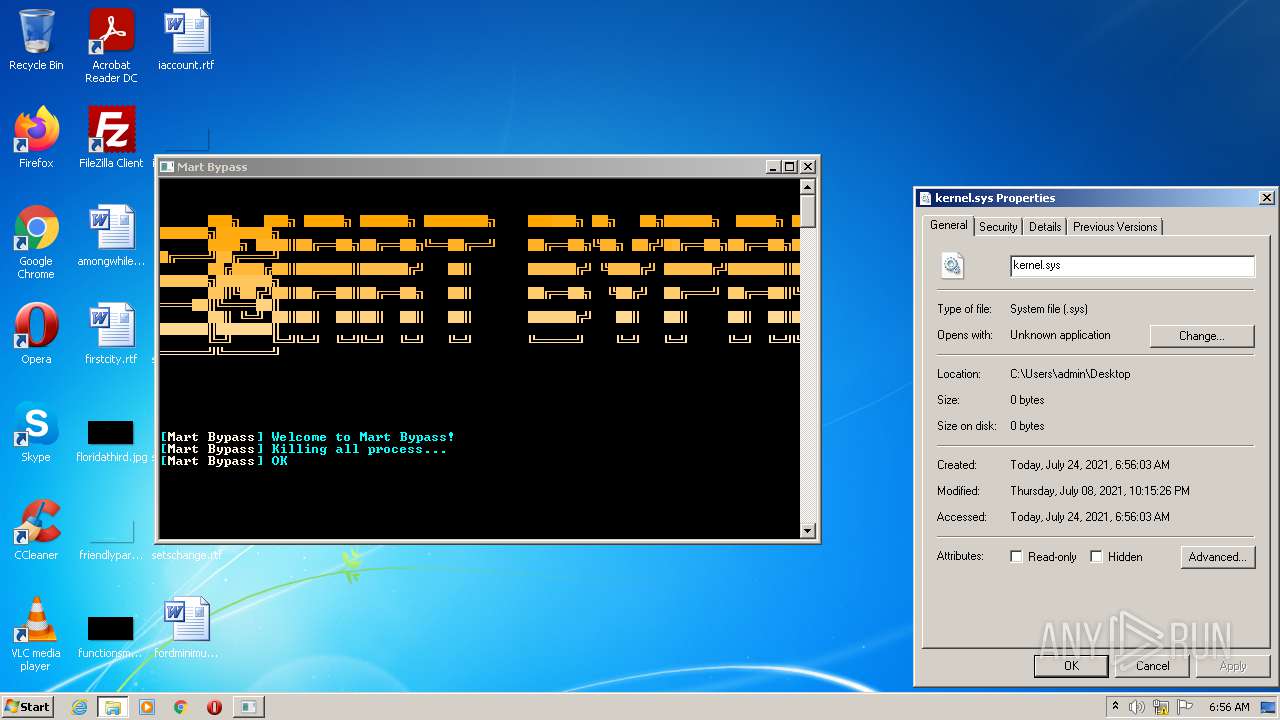1280x720 pixels.
Task: Click console scrollbar up arrow
Action: click(808, 186)
